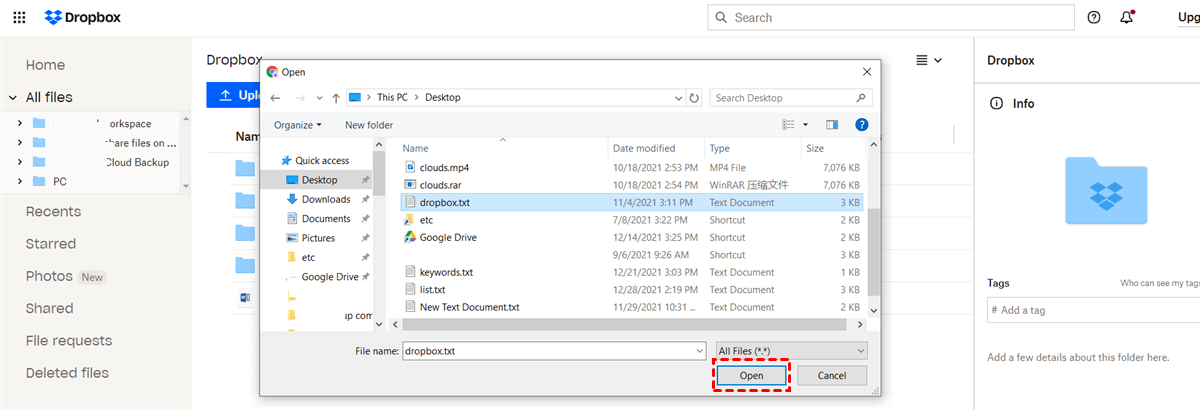
Task: Go to Home in Dropbox sidebar
Action: coord(45,65)
